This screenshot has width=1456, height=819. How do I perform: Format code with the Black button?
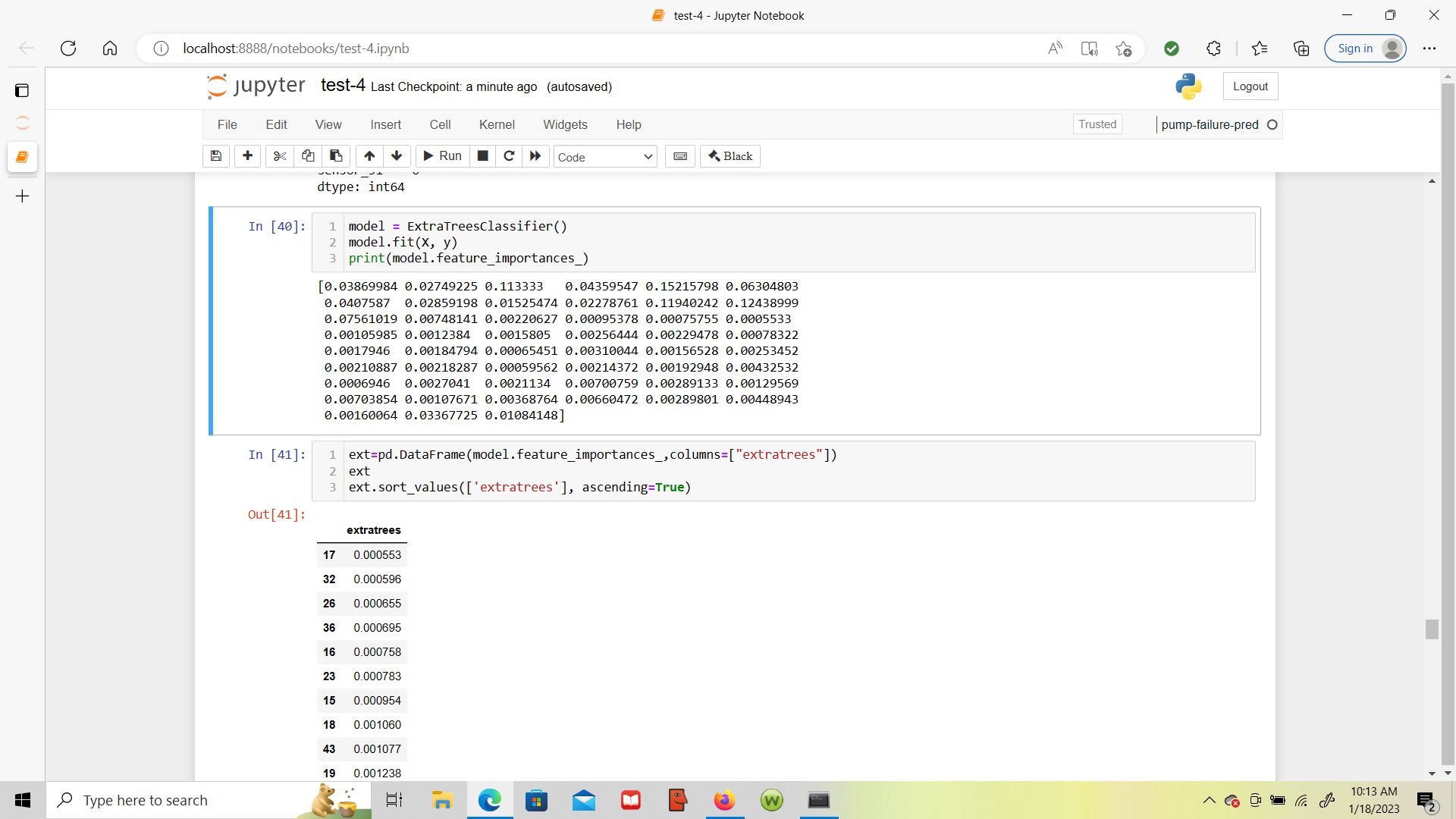click(x=730, y=156)
